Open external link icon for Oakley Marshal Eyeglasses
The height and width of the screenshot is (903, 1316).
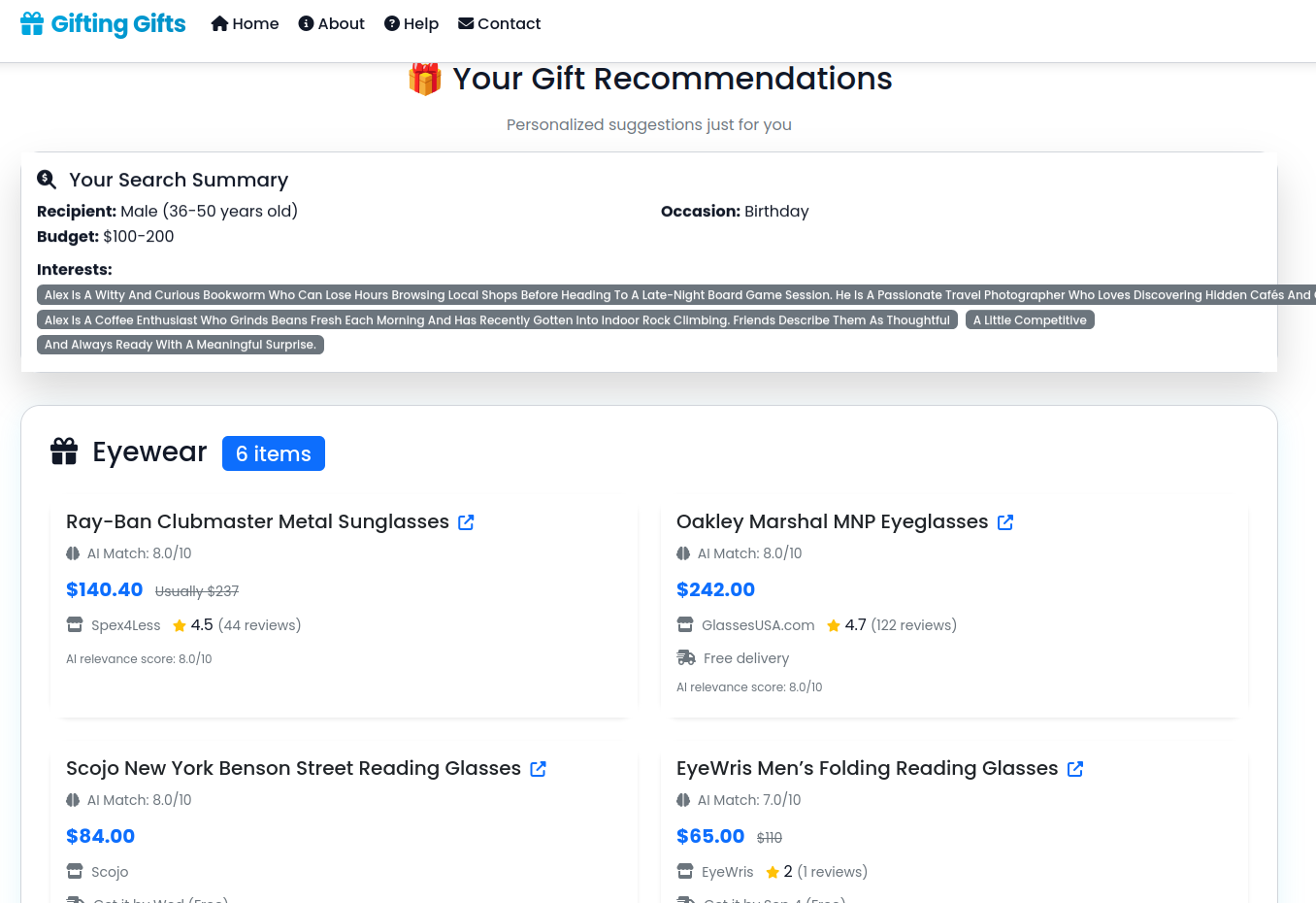[x=1005, y=522]
